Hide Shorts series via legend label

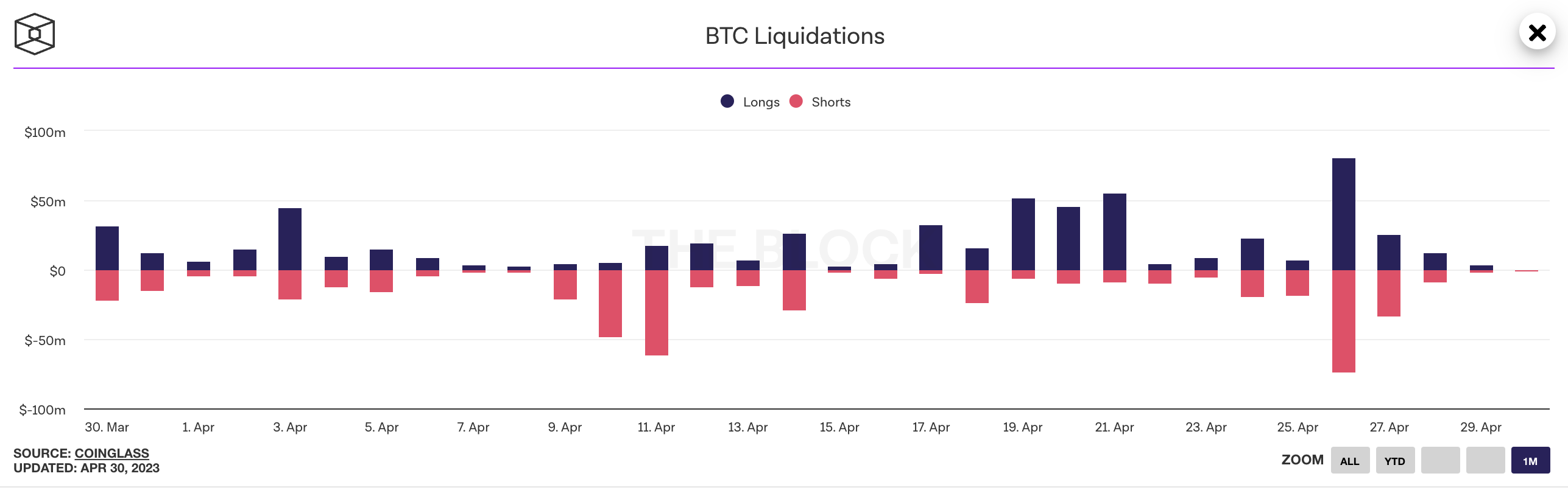click(x=830, y=102)
